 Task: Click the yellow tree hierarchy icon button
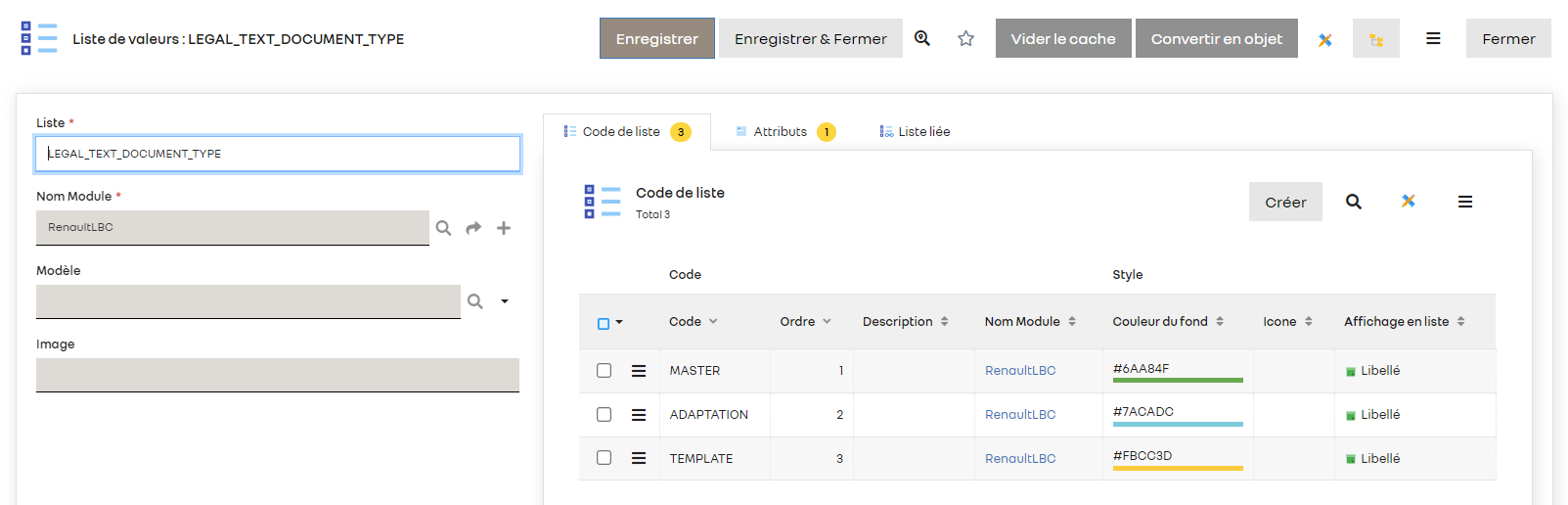1375,39
